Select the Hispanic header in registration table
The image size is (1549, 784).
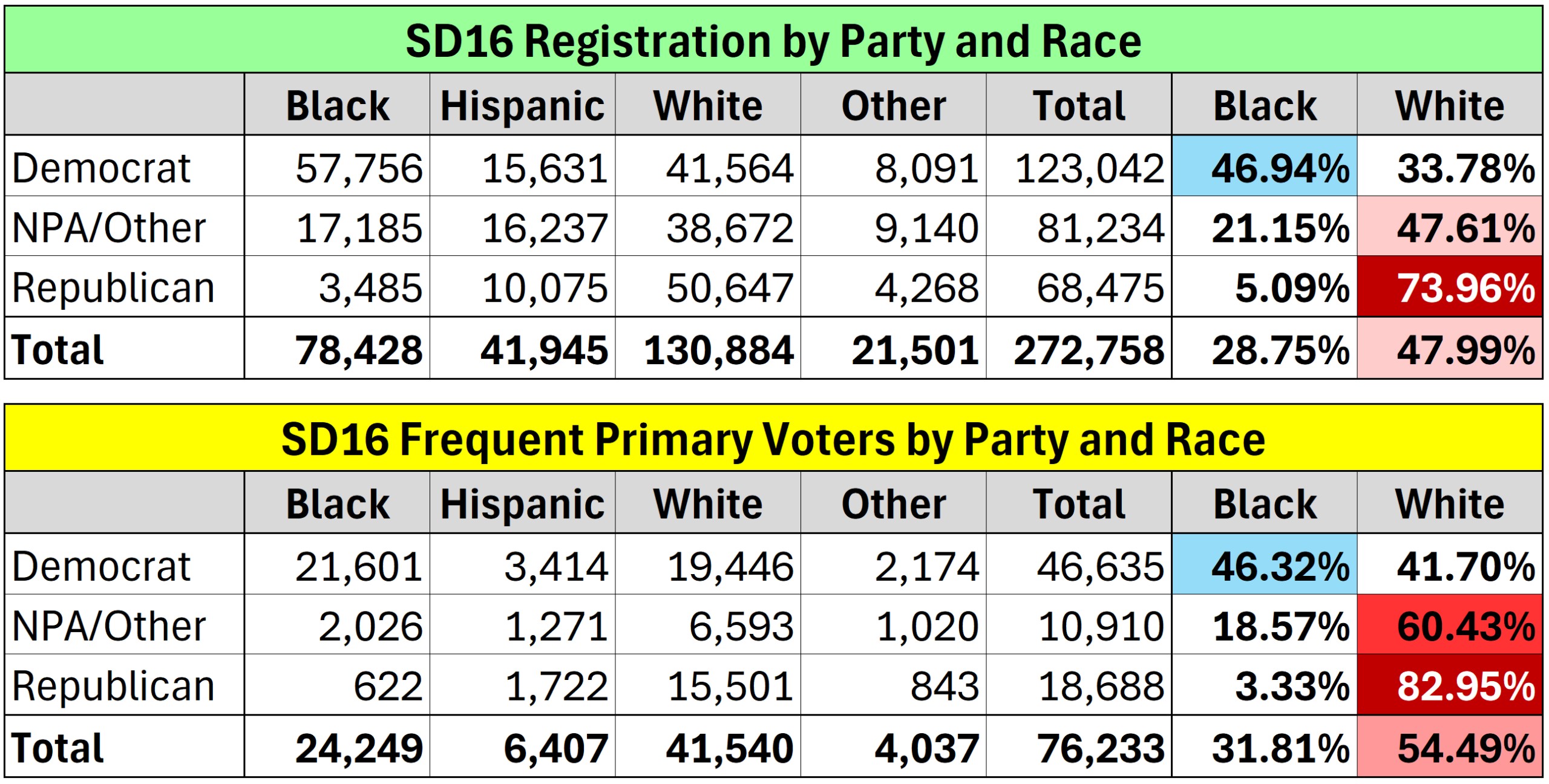click(522, 105)
